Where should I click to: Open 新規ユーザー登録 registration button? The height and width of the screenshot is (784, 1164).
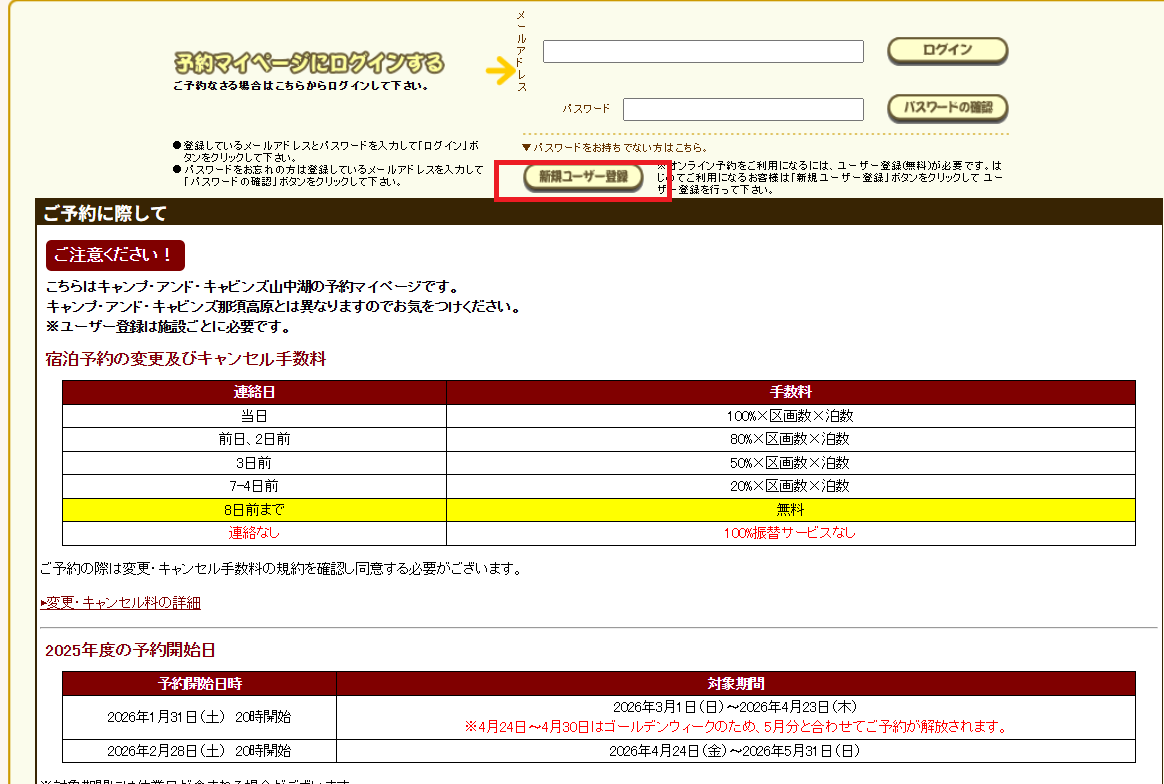point(583,177)
